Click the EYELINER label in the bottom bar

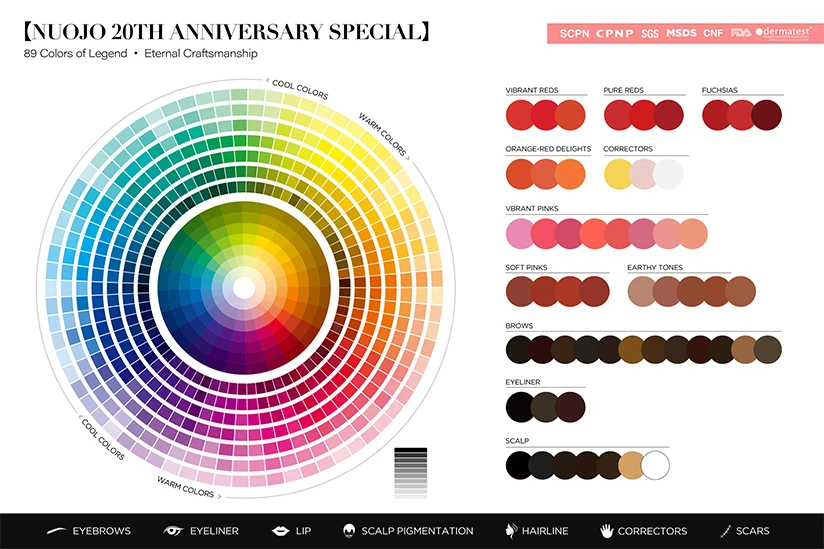point(214,531)
